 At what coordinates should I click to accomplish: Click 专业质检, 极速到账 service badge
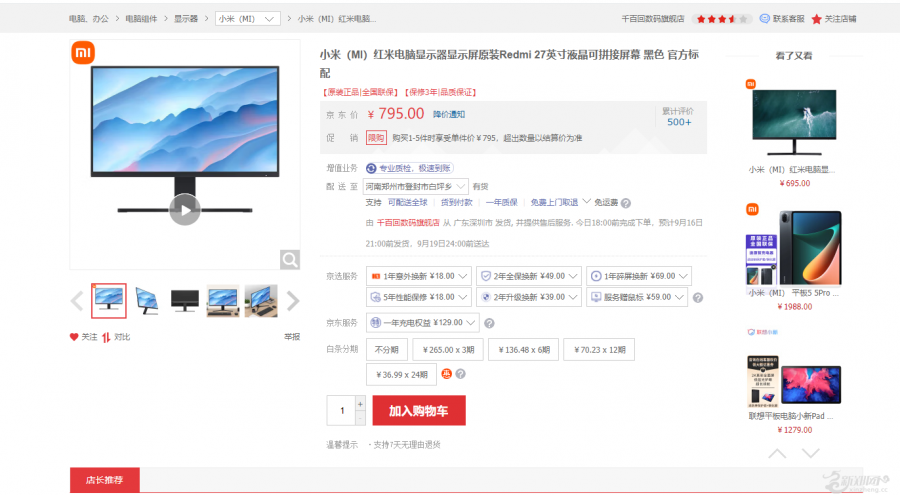[x=410, y=168]
